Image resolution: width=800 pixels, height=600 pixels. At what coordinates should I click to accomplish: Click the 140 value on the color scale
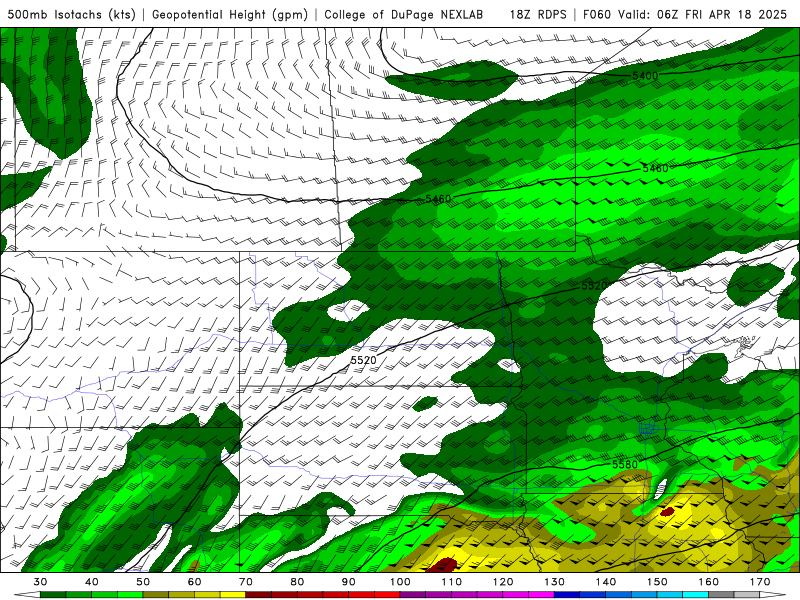coord(606,582)
